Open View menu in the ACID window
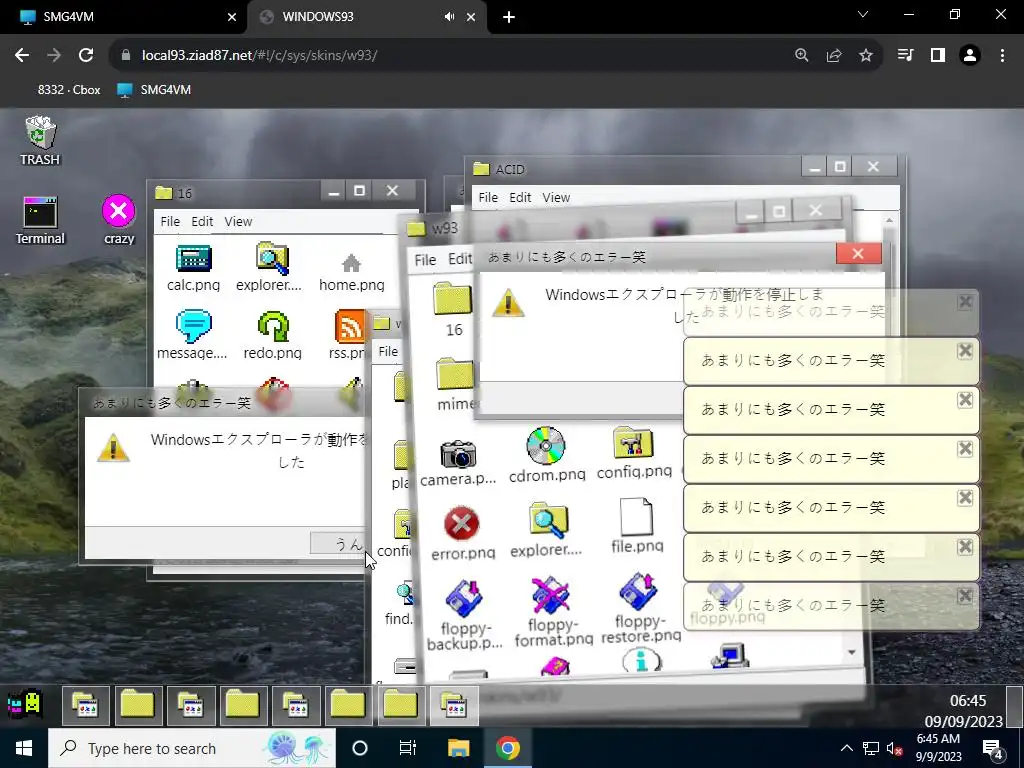Screen dimensions: 1024x768 pyautogui.click(x=556, y=197)
